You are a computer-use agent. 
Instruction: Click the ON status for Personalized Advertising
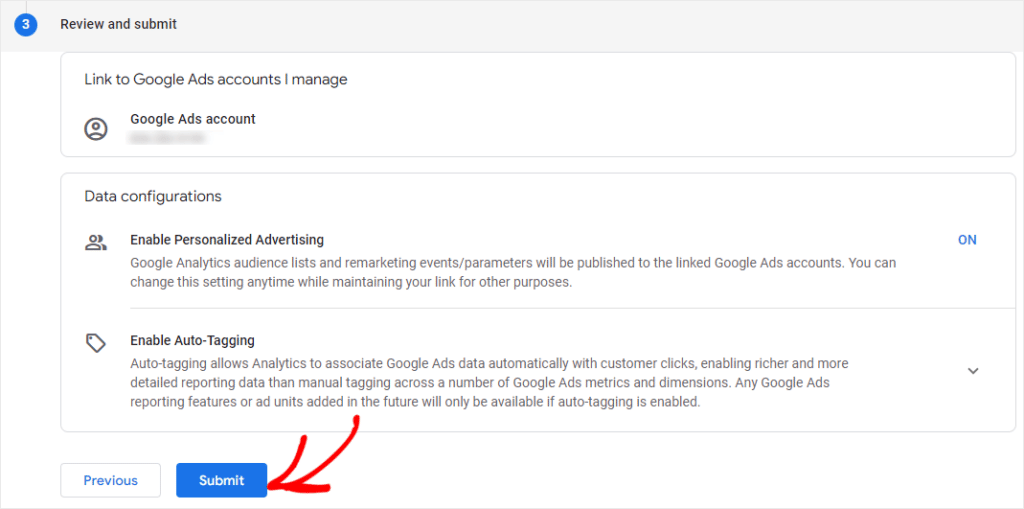point(967,240)
